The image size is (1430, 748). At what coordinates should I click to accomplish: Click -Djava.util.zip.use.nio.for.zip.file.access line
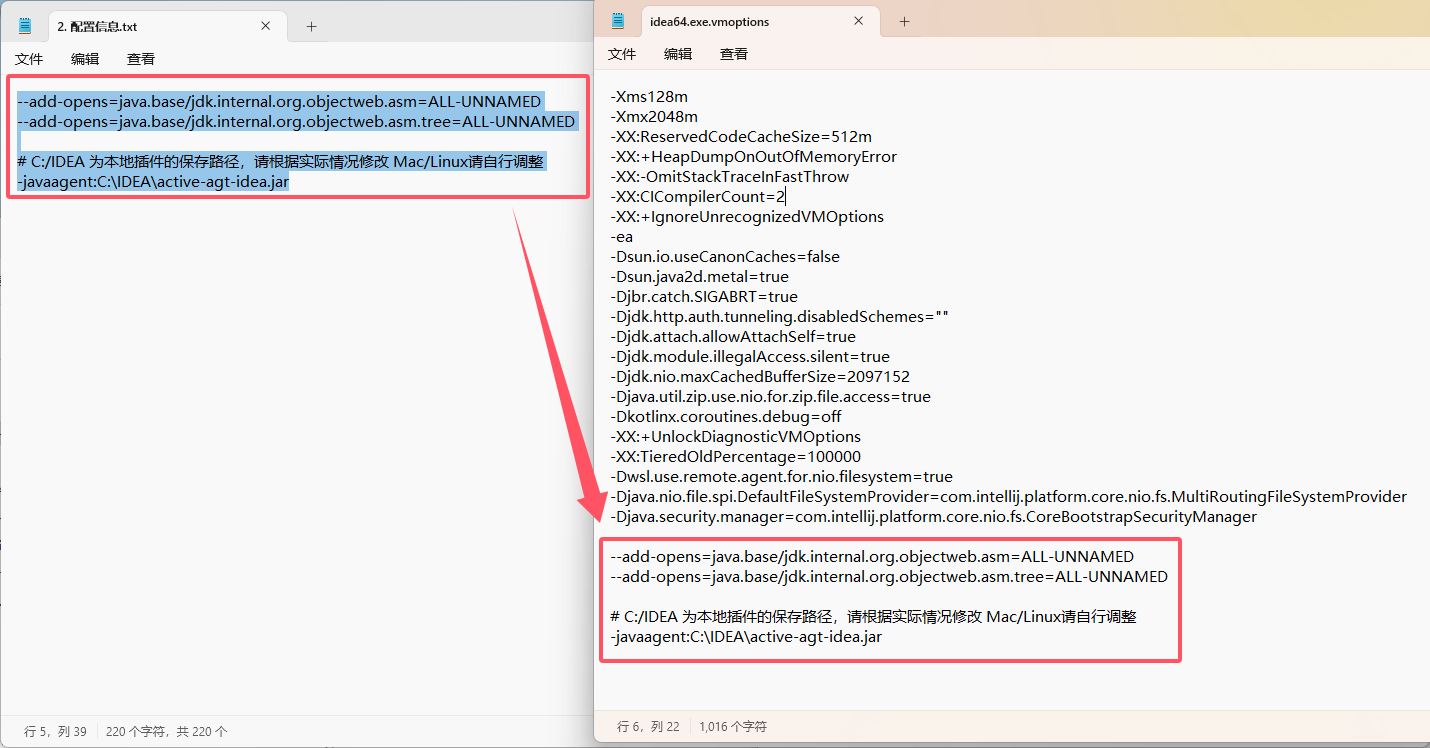(770, 397)
